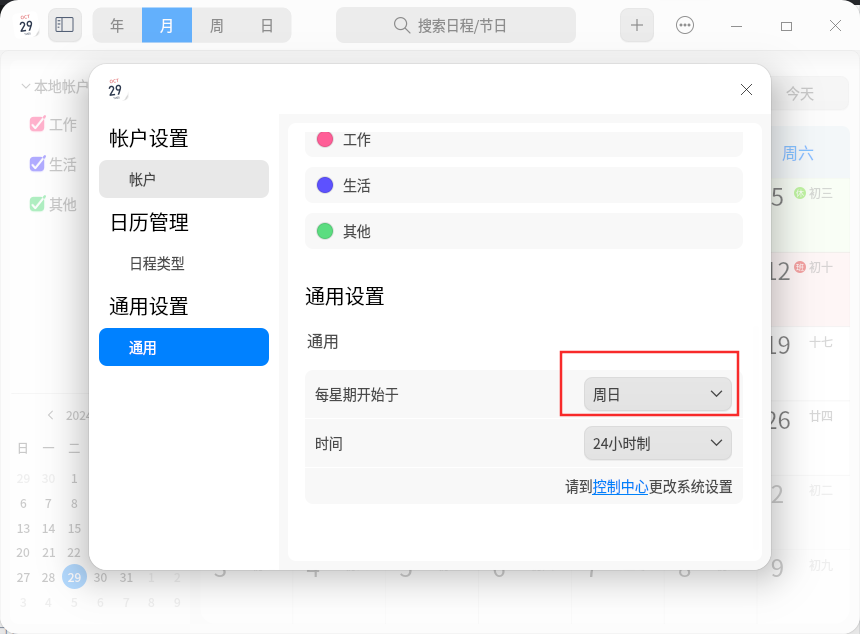Uncheck the 生活 calendar checkbox
The image size is (860, 634).
[x=37, y=164]
